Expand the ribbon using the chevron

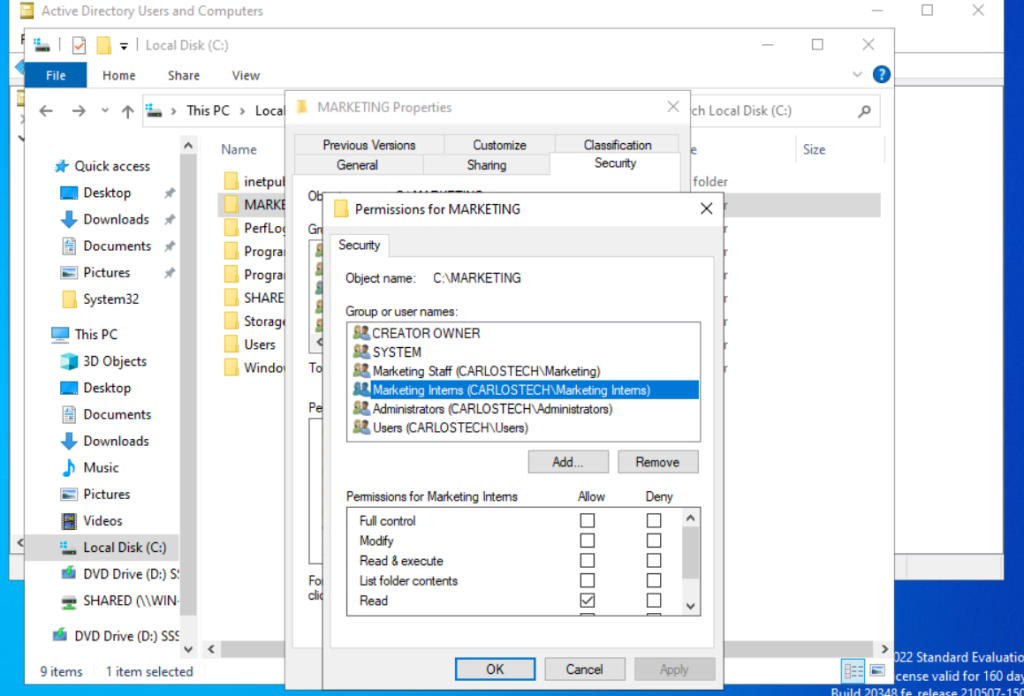(x=857, y=75)
